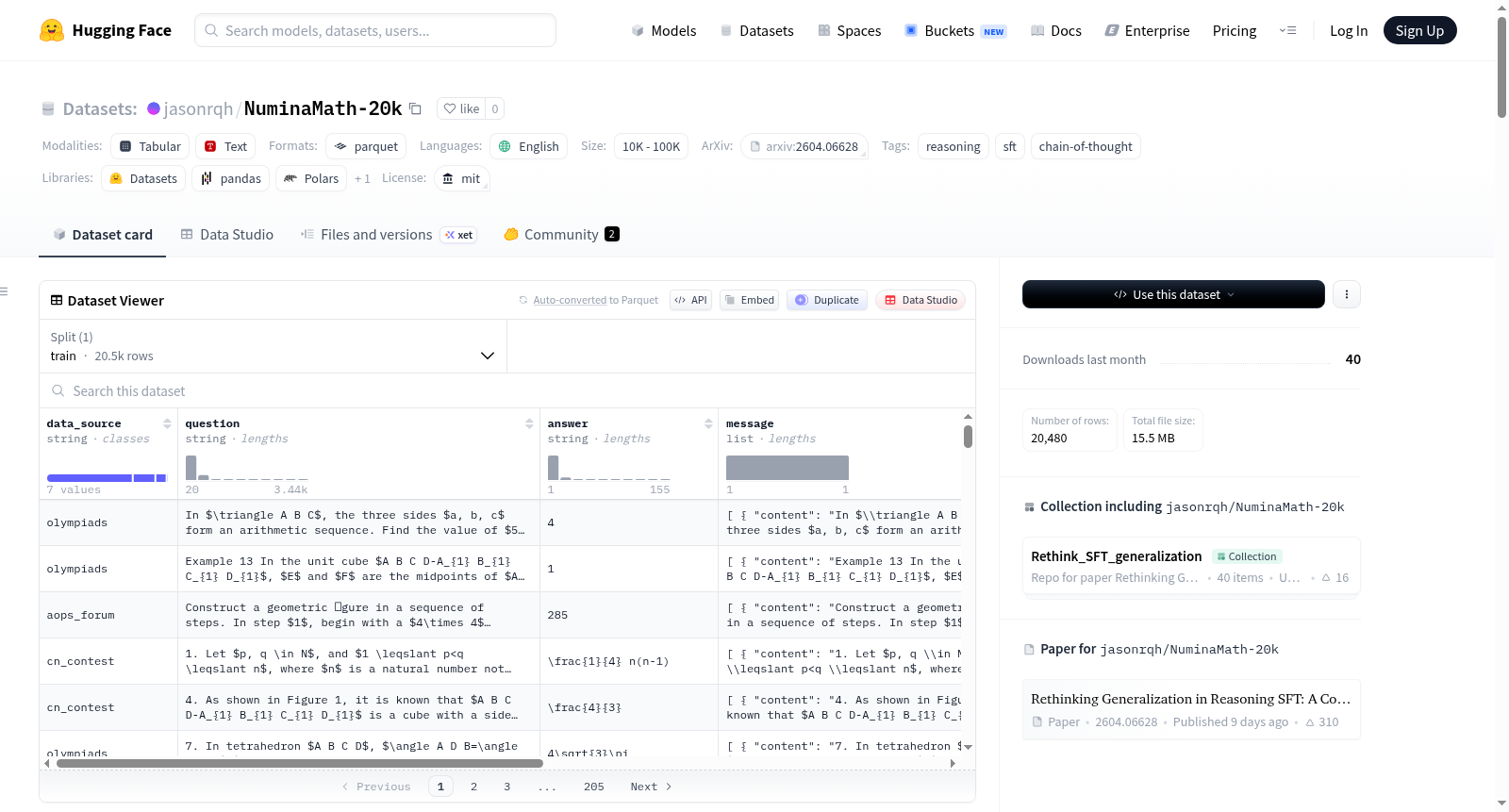This screenshot has height=812, width=1509.
Task: Open the Community tab
Action: [x=562, y=235]
